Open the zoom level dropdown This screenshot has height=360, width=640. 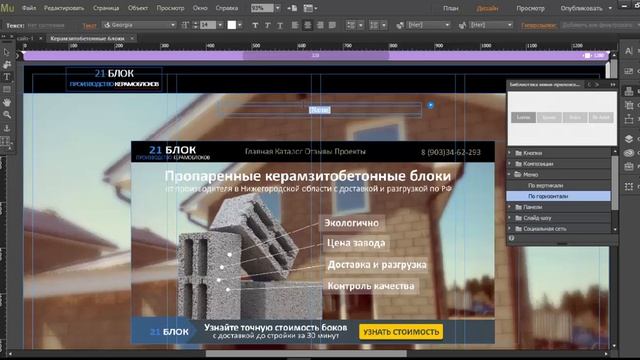[x=278, y=8]
